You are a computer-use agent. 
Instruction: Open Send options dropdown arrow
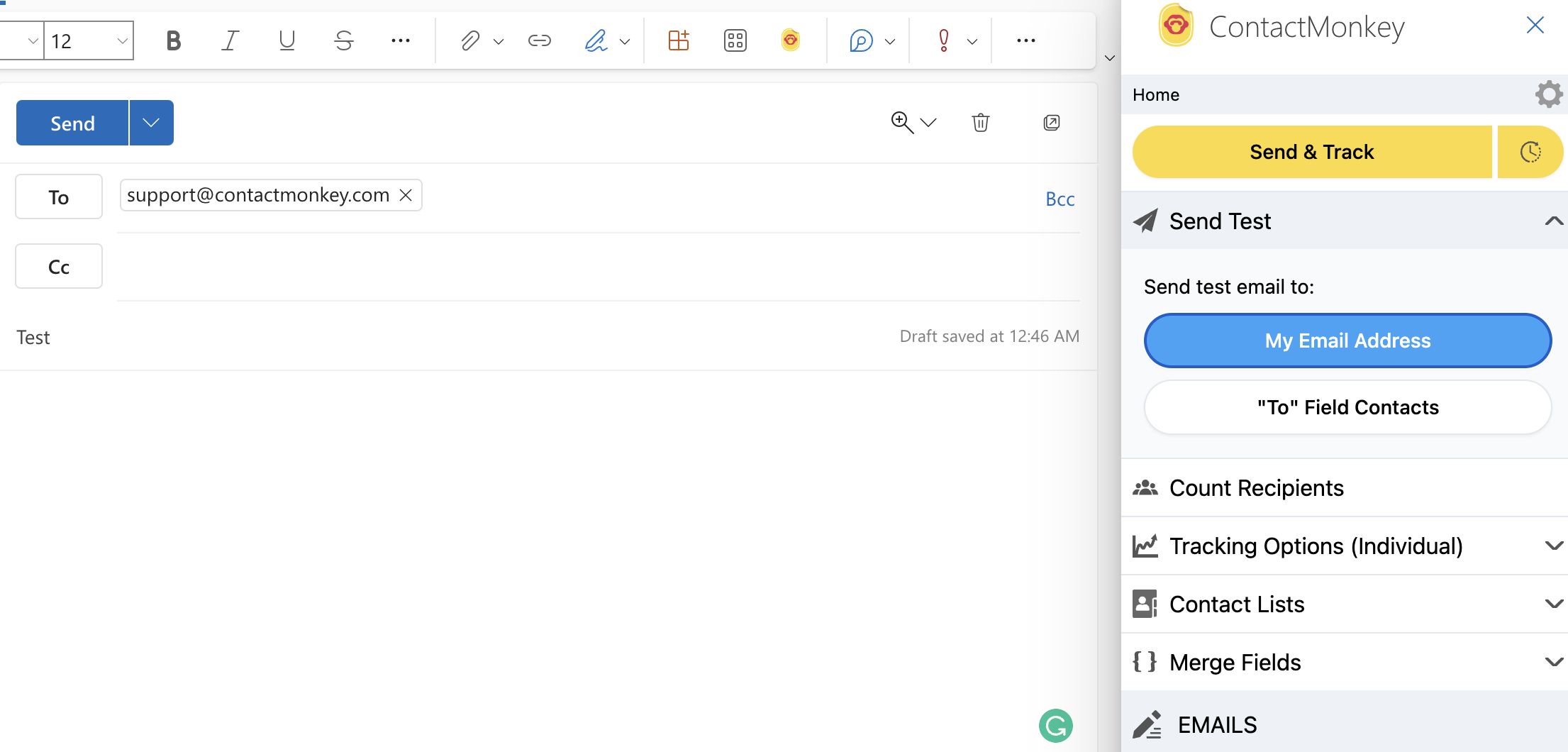(152, 123)
